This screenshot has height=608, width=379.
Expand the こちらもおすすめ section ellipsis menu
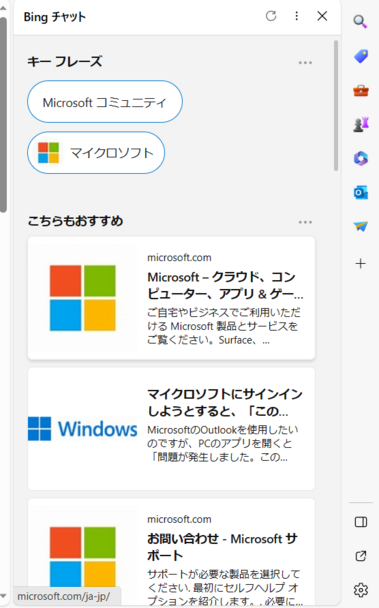click(305, 222)
